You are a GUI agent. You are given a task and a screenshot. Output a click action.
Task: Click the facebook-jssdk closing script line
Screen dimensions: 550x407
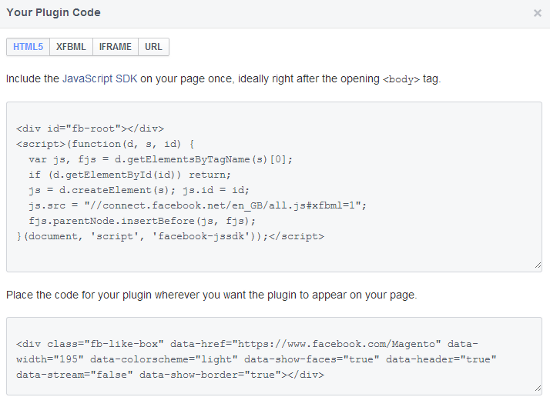click(170, 236)
